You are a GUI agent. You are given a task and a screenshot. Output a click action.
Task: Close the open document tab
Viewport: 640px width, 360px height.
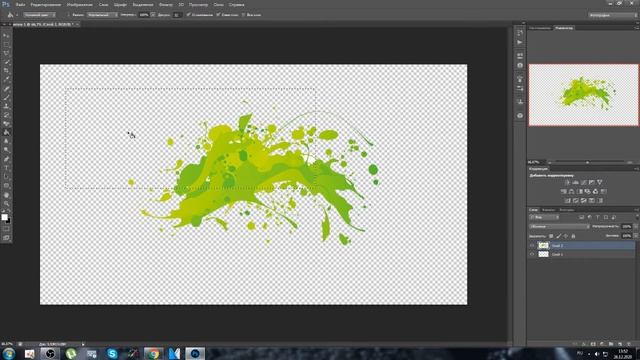pos(77,24)
